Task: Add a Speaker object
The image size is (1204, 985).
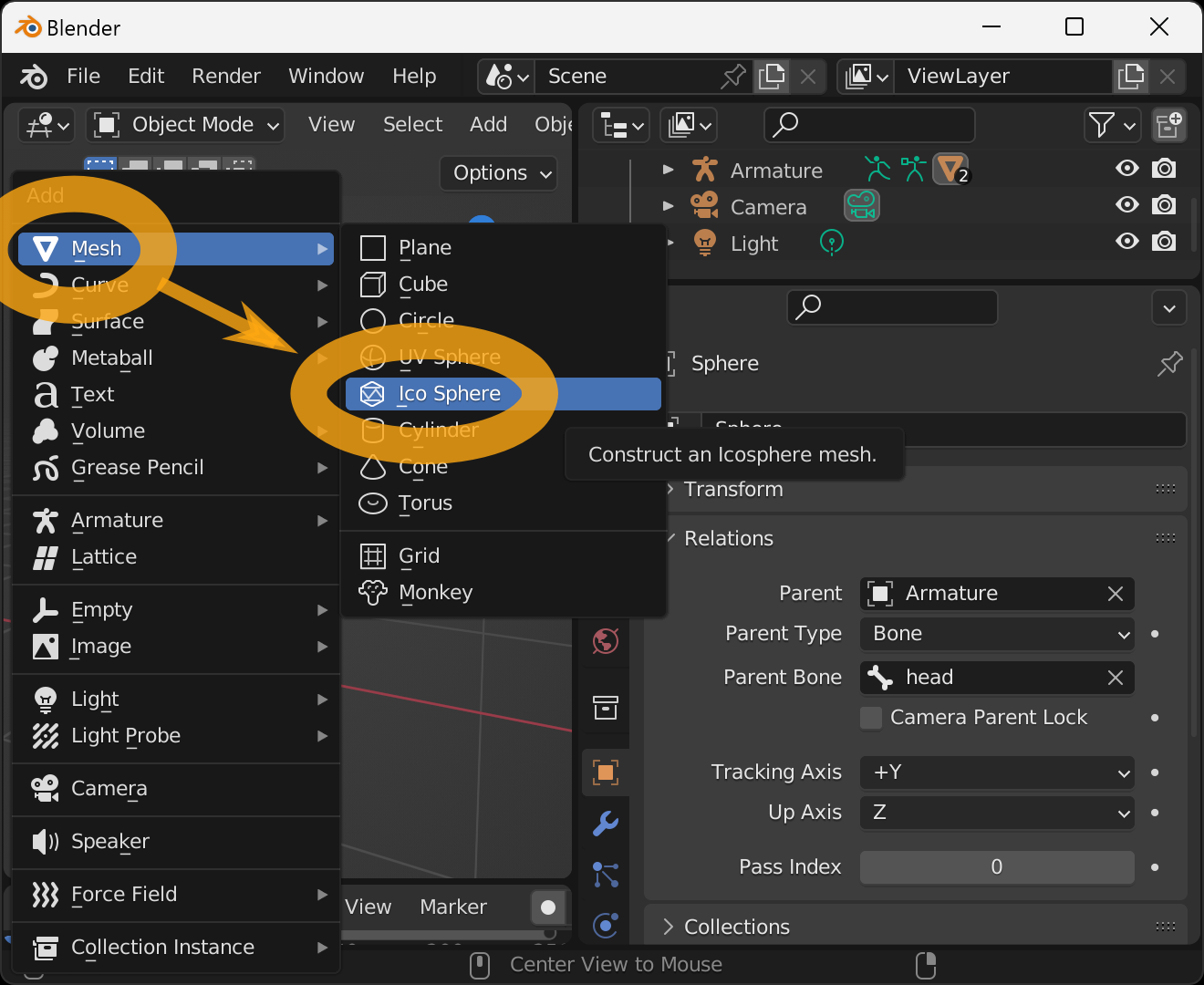Action: click(x=176, y=842)
